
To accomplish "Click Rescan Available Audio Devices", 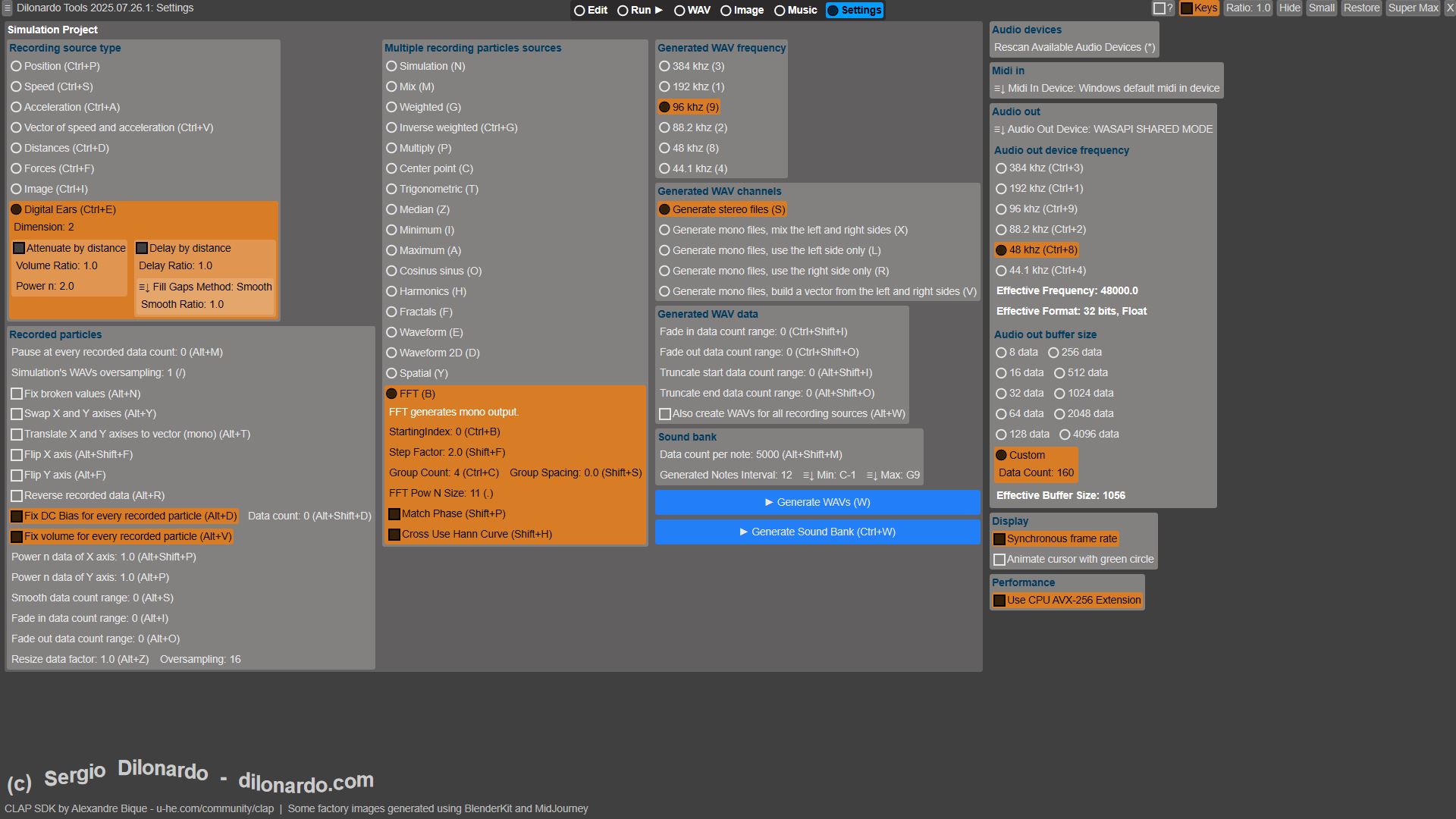I will (1074, 48).
